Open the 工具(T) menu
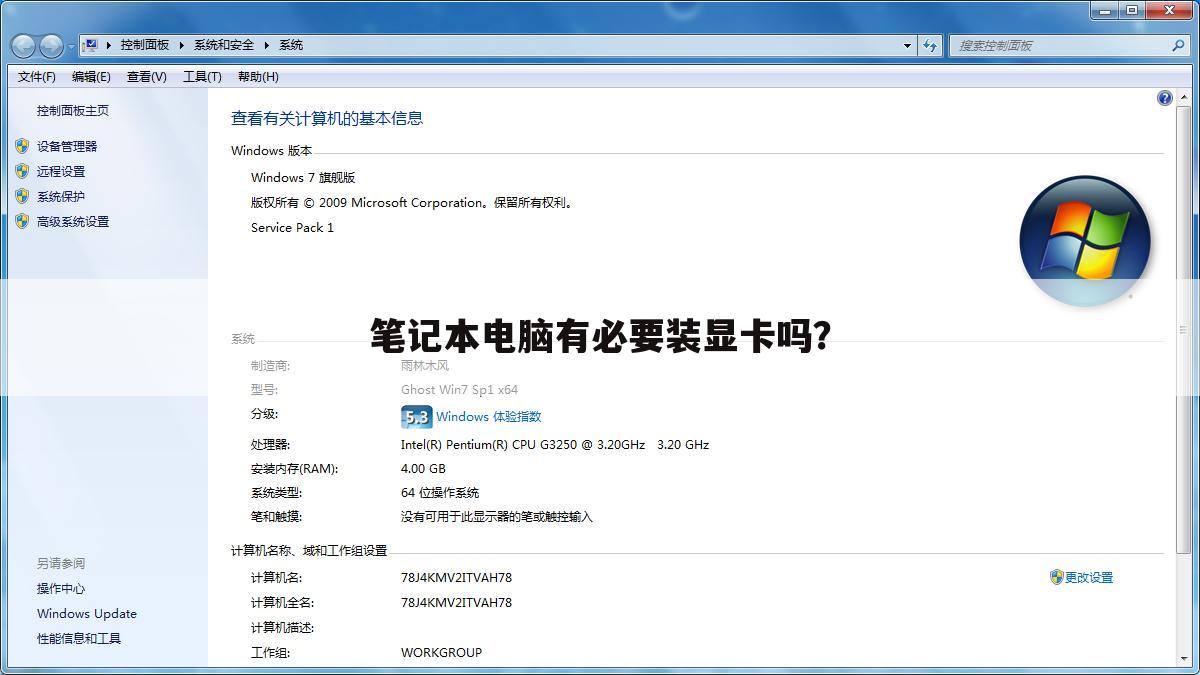 pyautogui.click(x=202, y=77)
